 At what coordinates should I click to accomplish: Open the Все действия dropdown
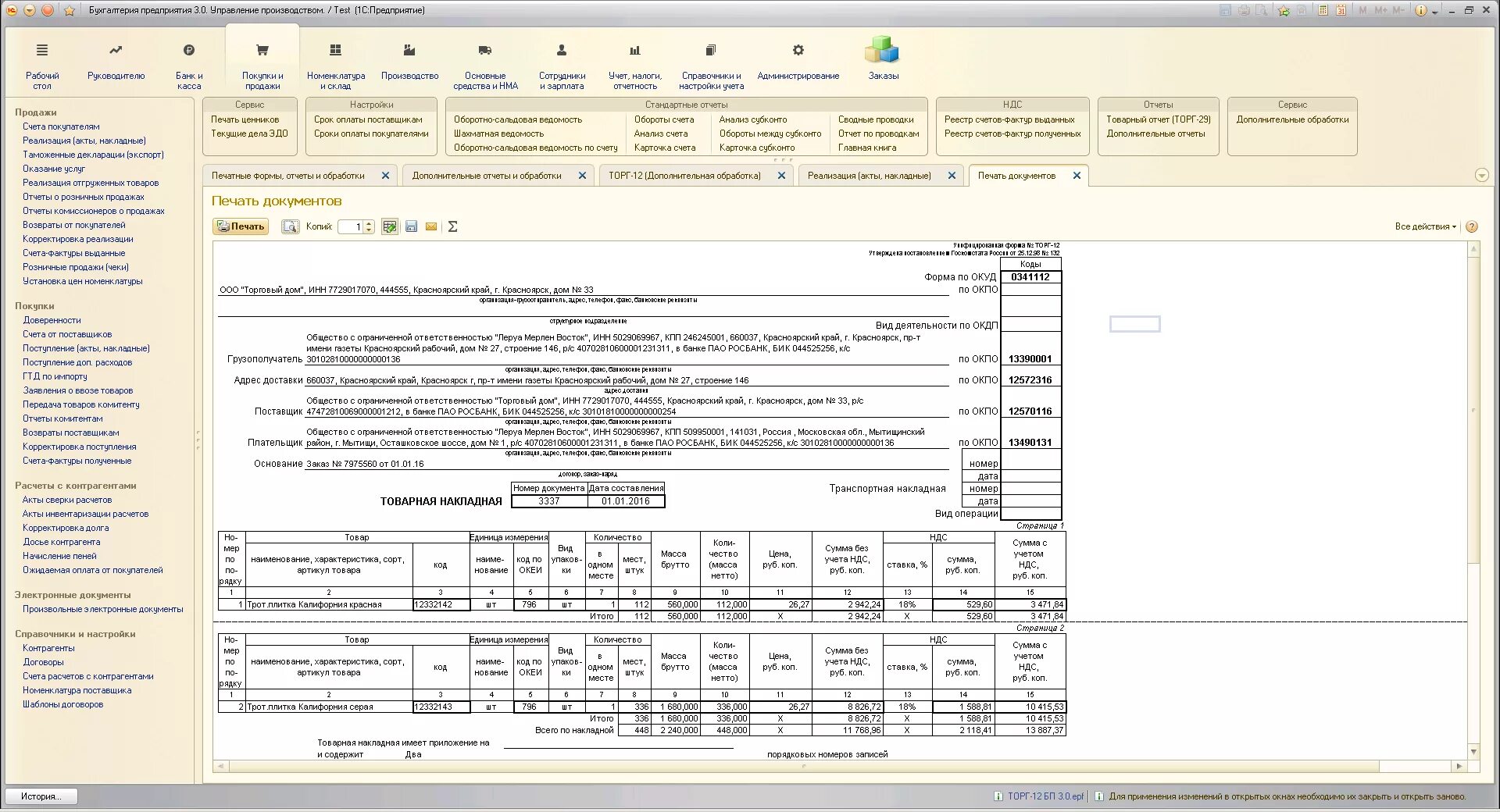tap(1426, 226)
